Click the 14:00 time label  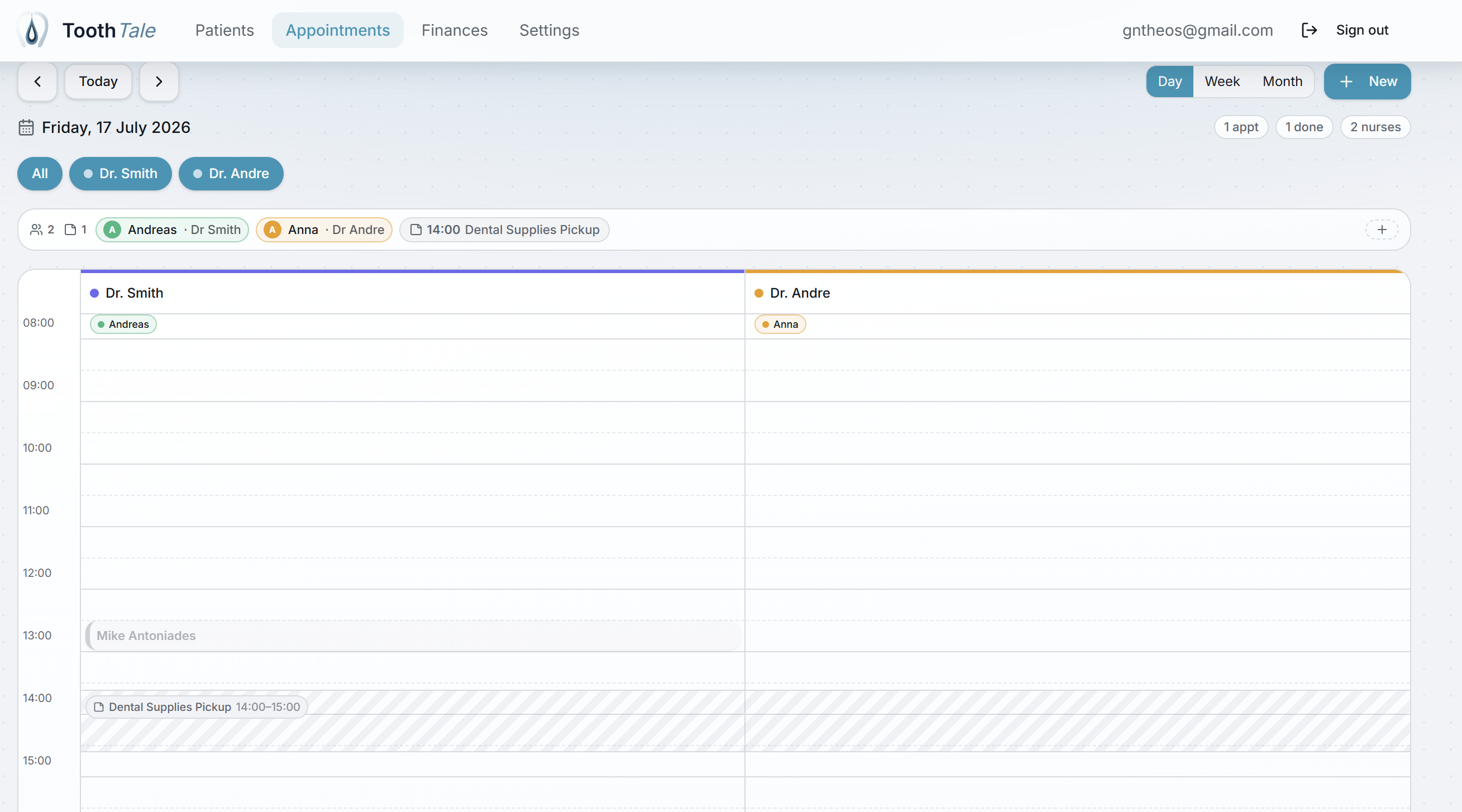click(x=37, y=698)
